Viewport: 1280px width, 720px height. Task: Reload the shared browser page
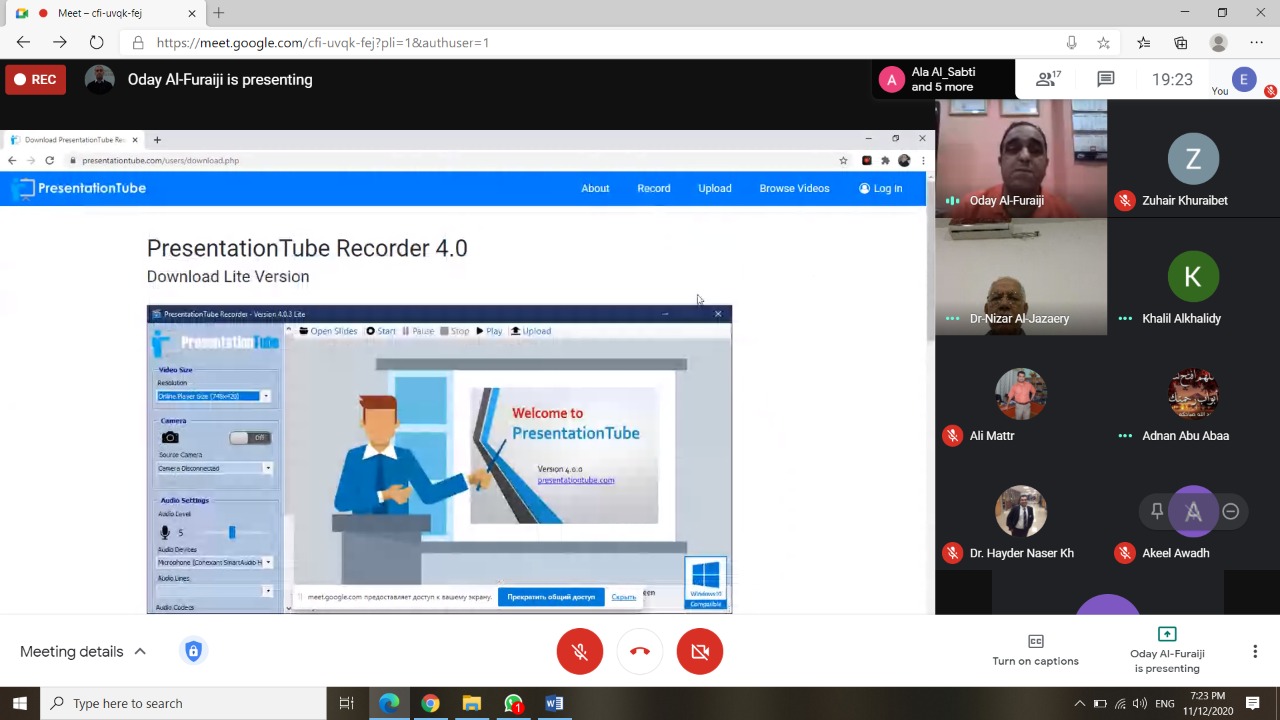tap(49, 160)
